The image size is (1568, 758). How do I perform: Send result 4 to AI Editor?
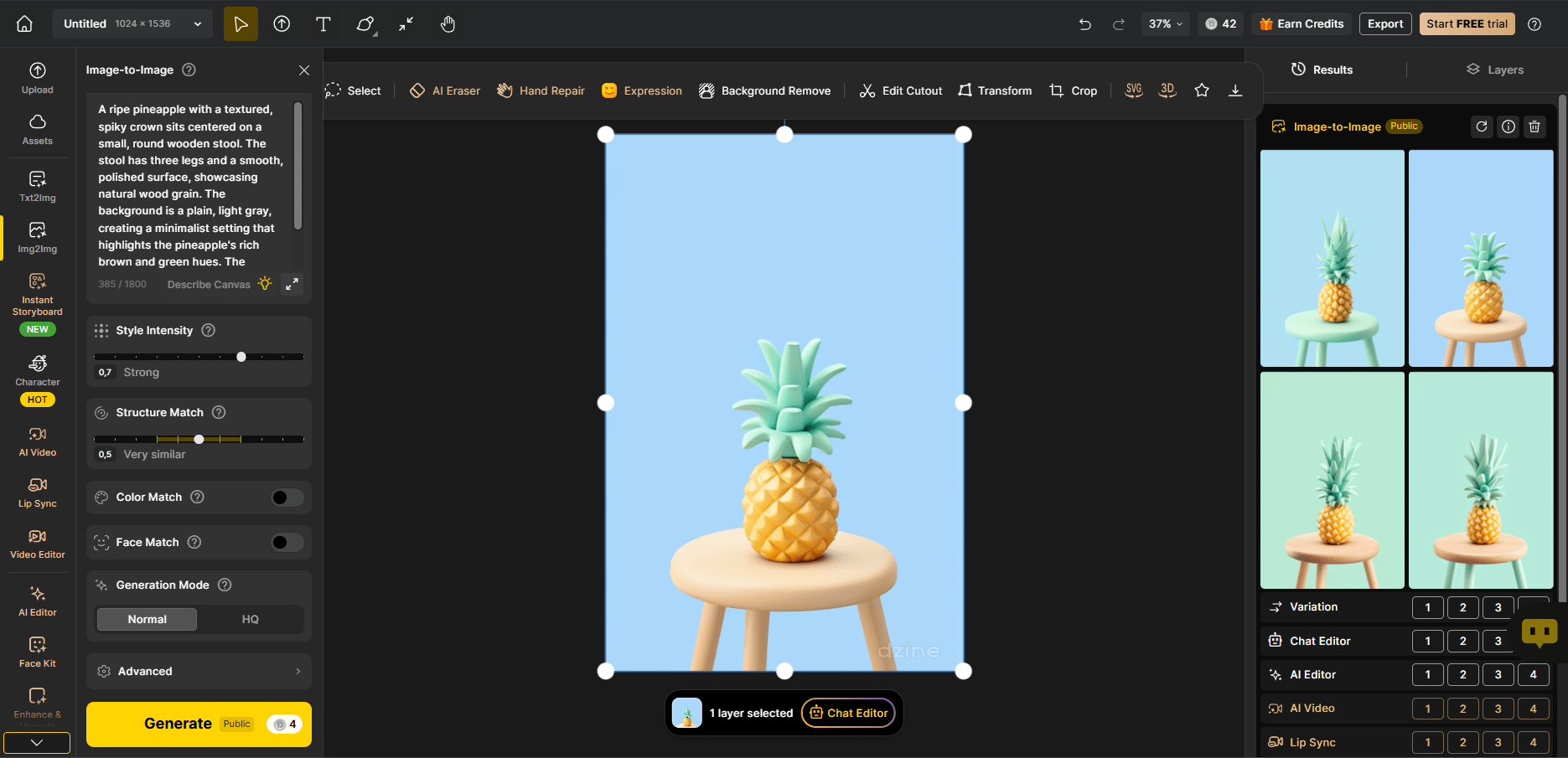tap(1534, 674)
